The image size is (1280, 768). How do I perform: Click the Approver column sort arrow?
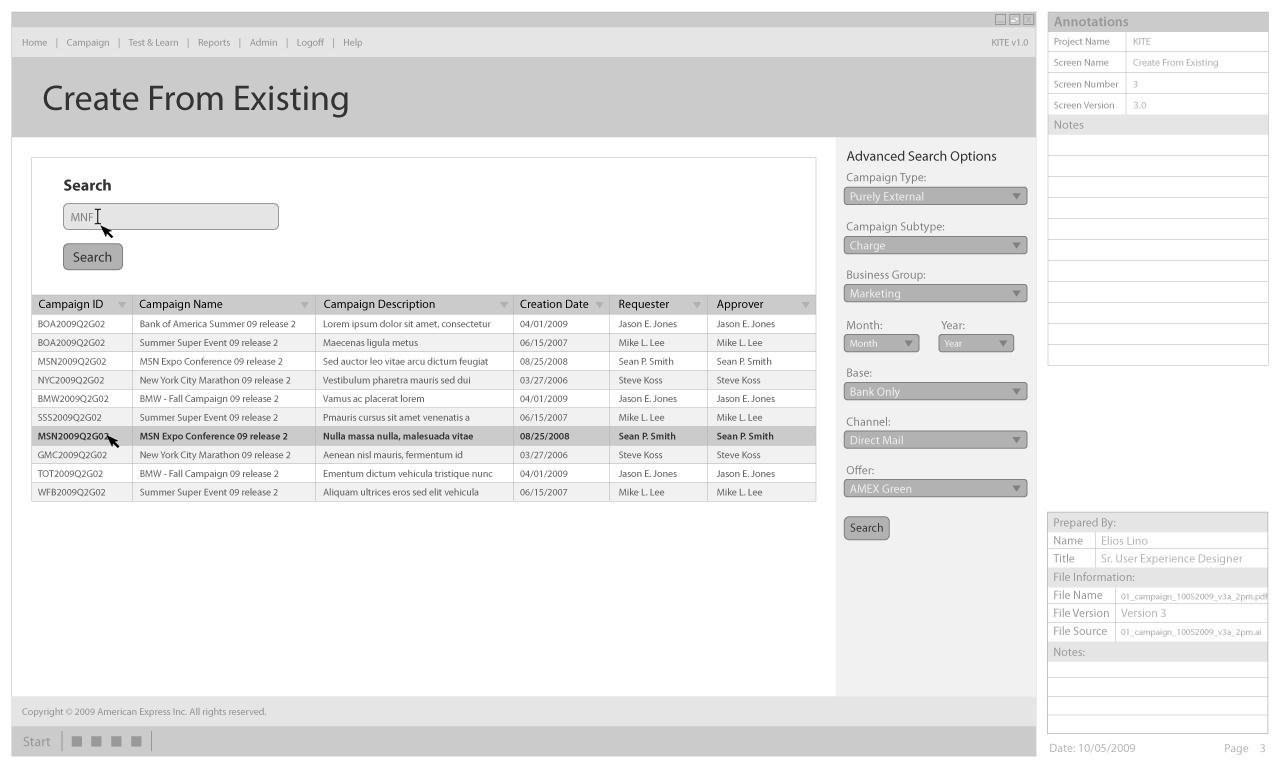(x=805, y=305)
